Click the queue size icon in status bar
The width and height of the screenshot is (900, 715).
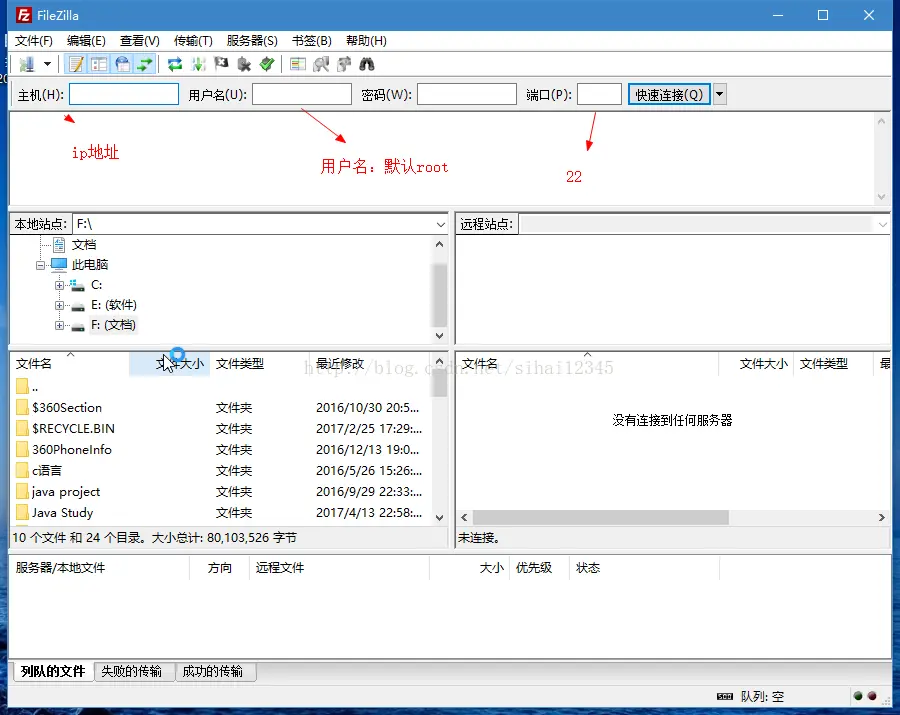(725, 697)
